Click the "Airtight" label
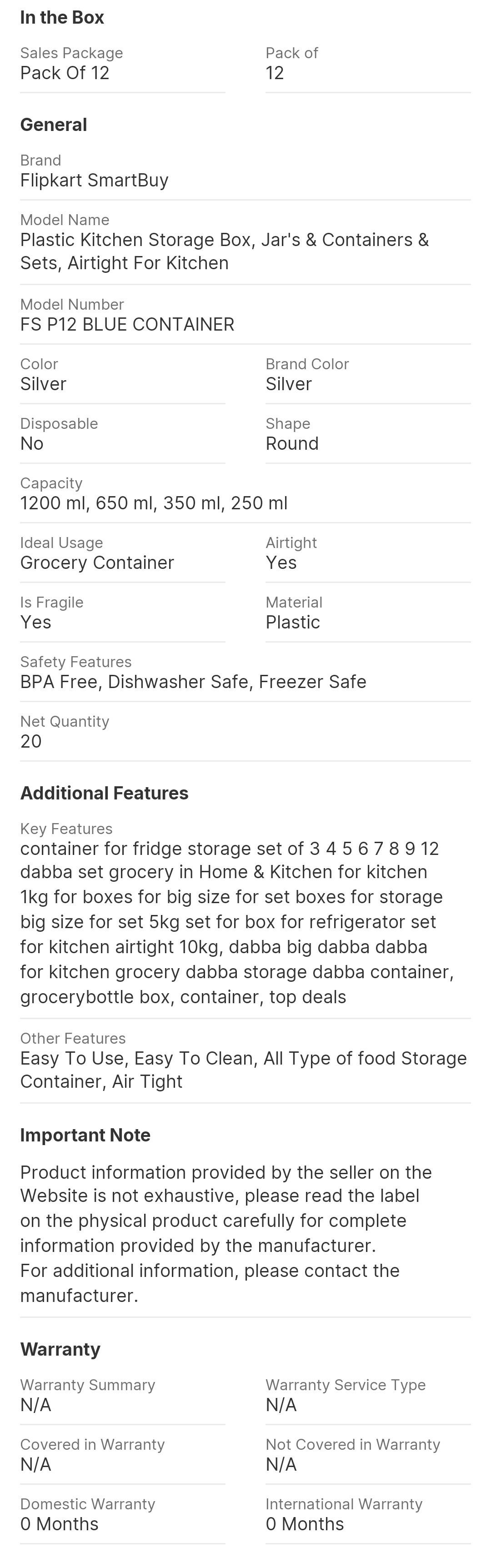 [x=291, y=543]
